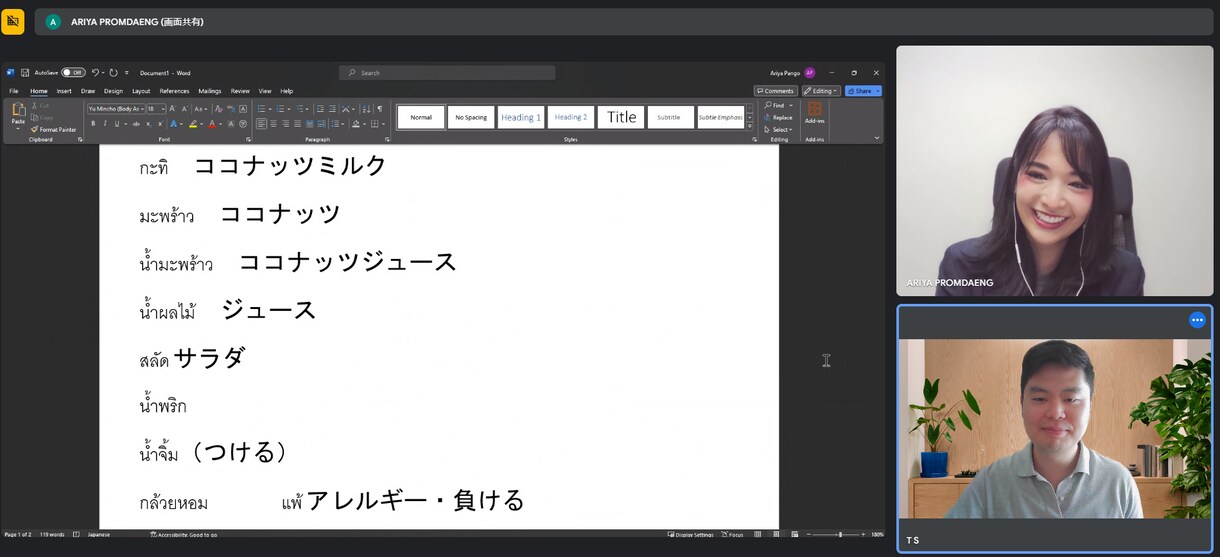Toggle Strikethrough formatting
The image size is (1220, 557).
[136, 124]
